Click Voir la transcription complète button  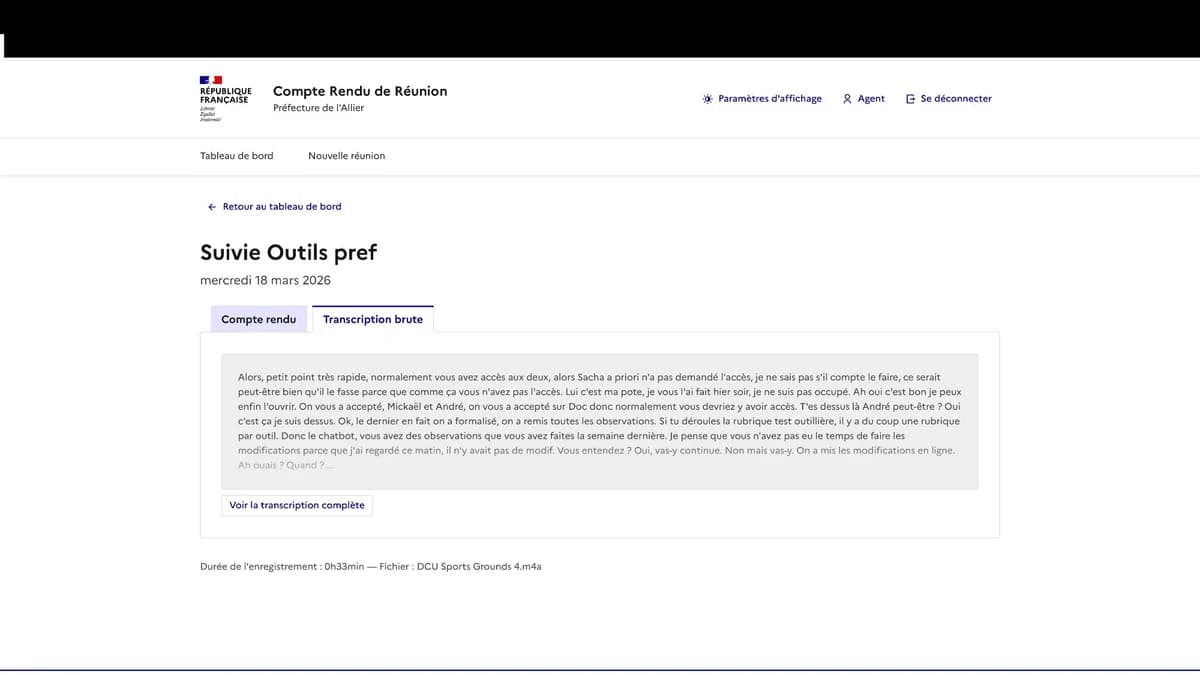coord(297,506)
